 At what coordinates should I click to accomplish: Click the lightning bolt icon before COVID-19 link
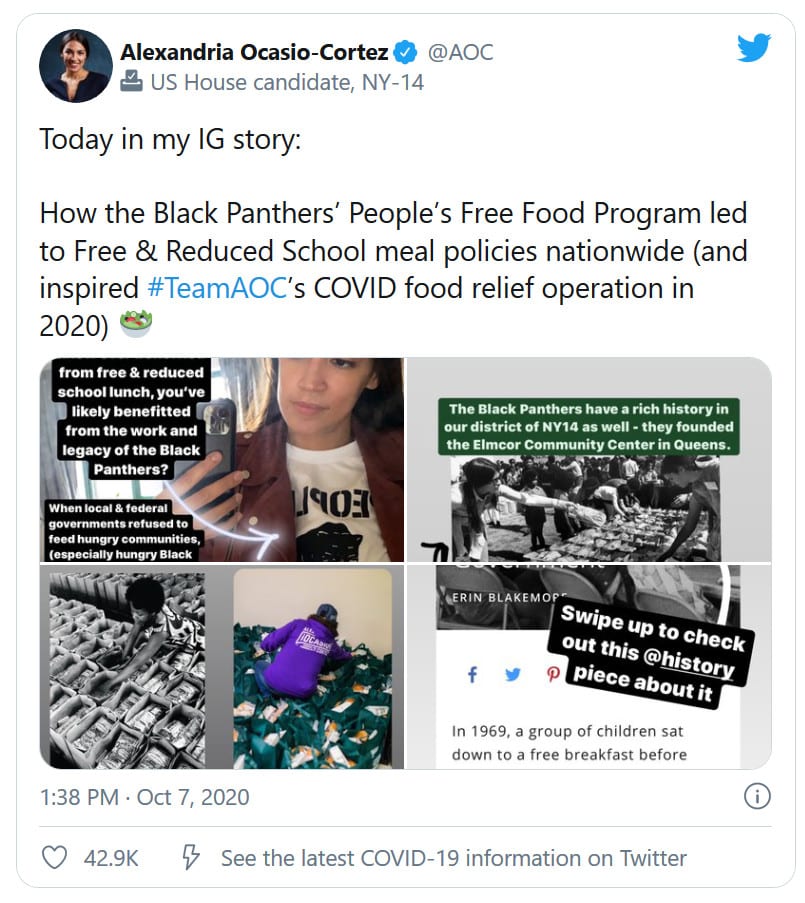coord(187,858)
